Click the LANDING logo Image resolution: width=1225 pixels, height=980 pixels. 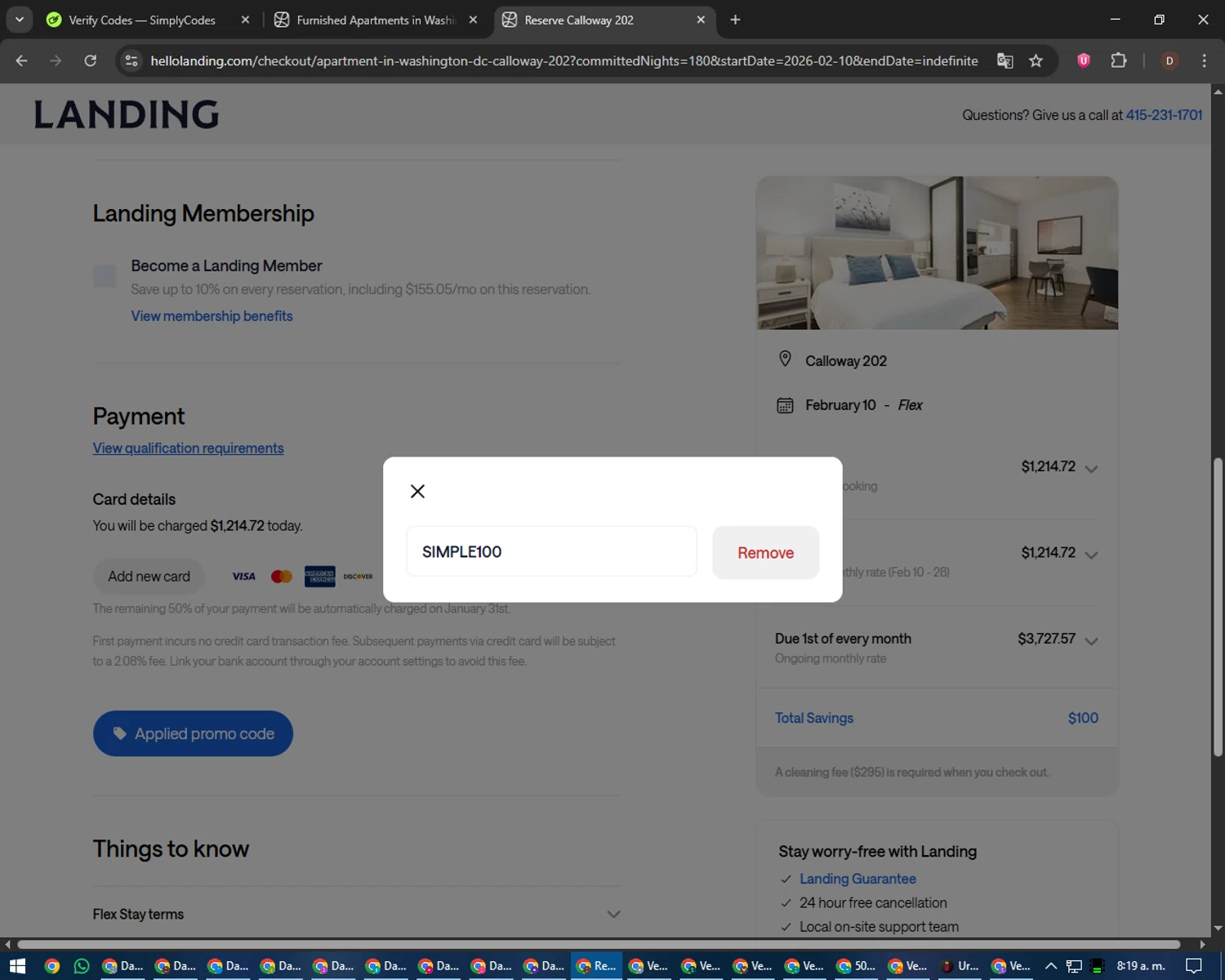127,114
